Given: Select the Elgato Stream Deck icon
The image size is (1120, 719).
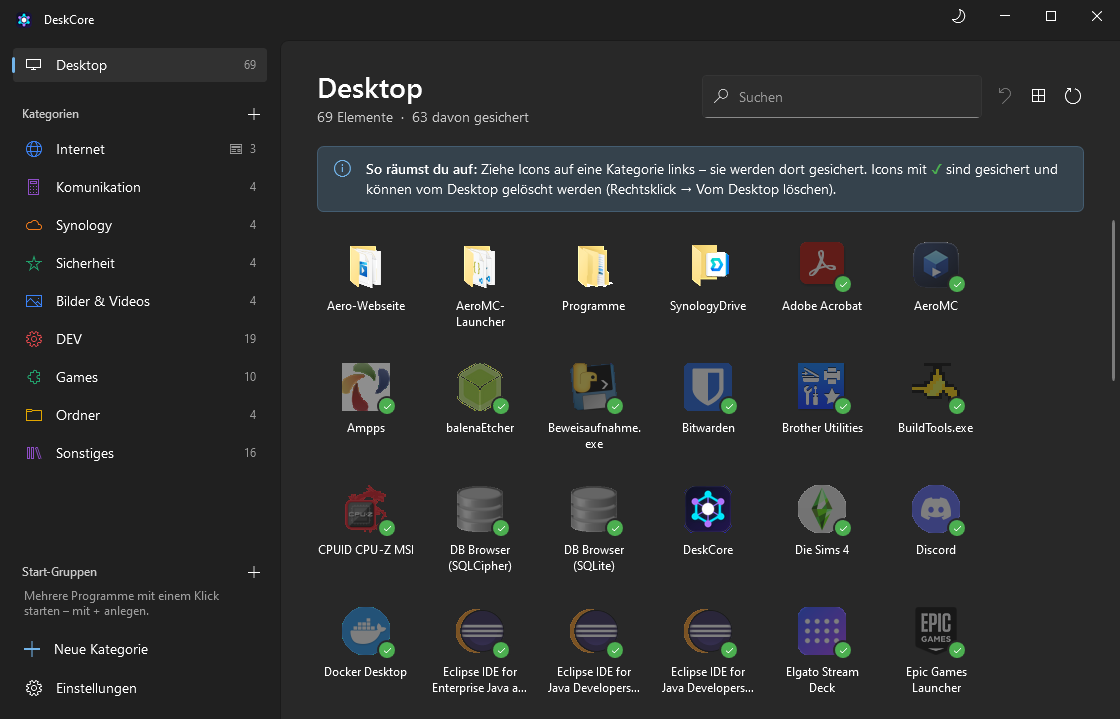Looking at the screenshot, I should pos(821,632).
